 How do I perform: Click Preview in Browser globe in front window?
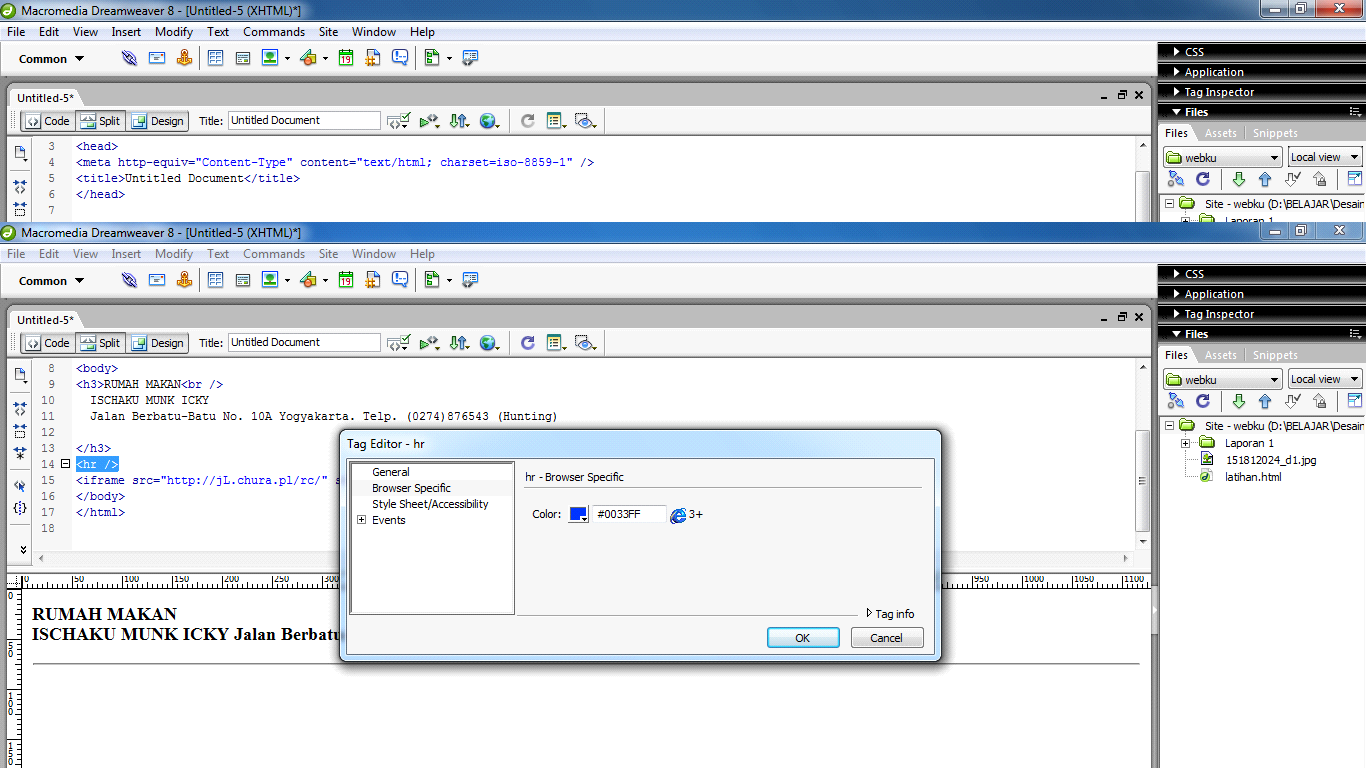[x=489, y=343]
